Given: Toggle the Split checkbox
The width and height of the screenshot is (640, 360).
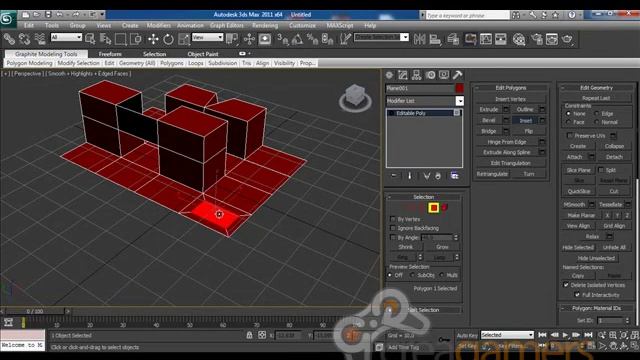Looking at the screenshot, I should (x=601, y=170).
